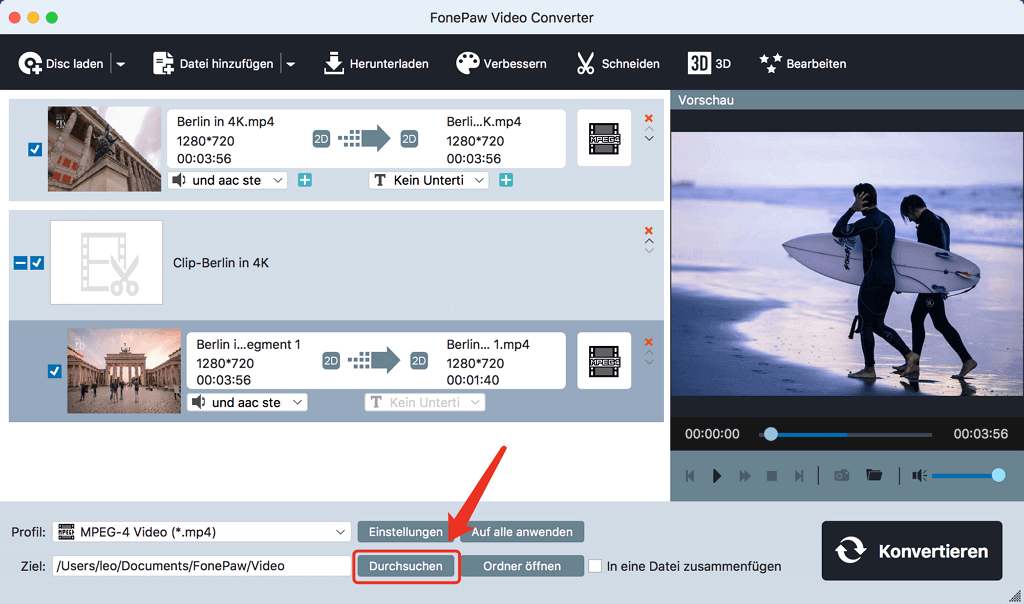1024x604 pixels.
Task: Select the Berlin in 4K.mp4 thumbnail
Action: 104,149
